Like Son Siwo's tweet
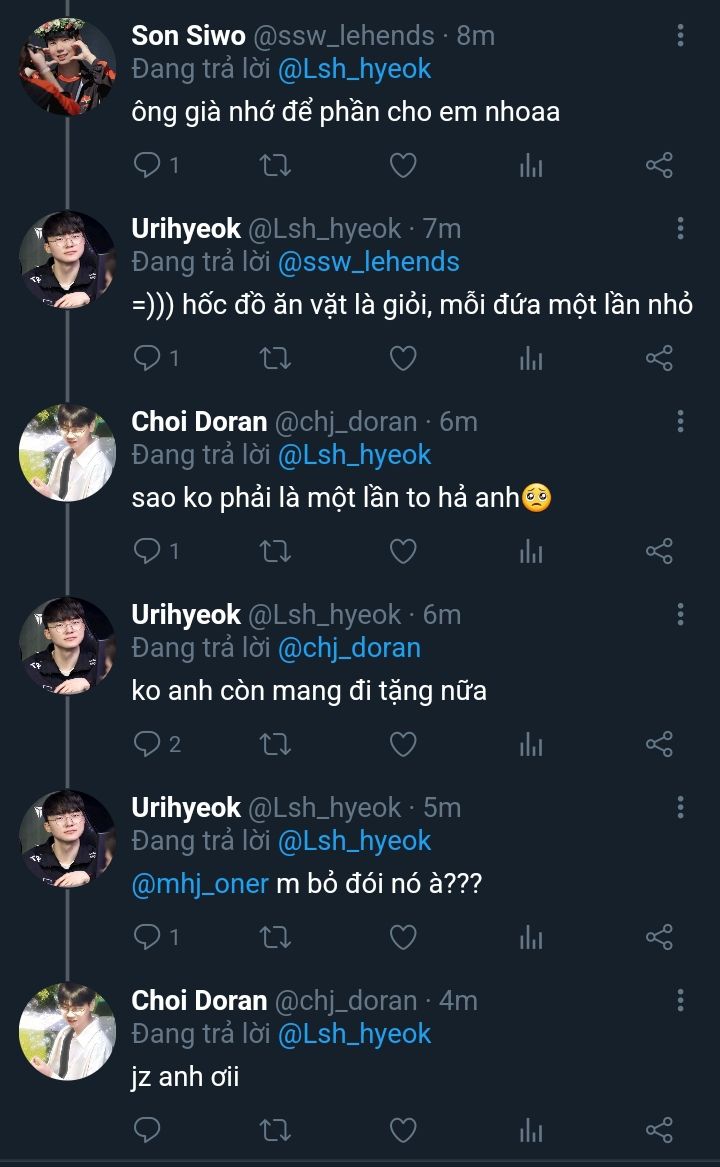 point(402,165)
